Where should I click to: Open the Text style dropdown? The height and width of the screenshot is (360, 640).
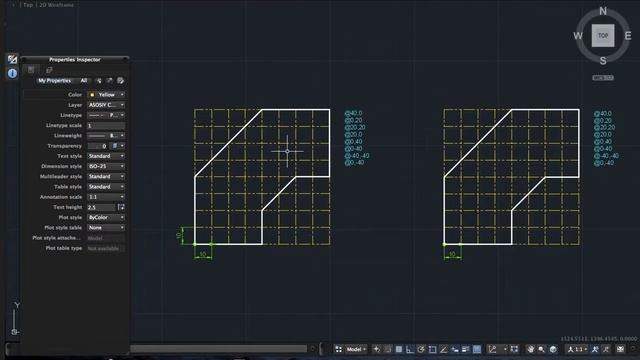tap(106, 156)
